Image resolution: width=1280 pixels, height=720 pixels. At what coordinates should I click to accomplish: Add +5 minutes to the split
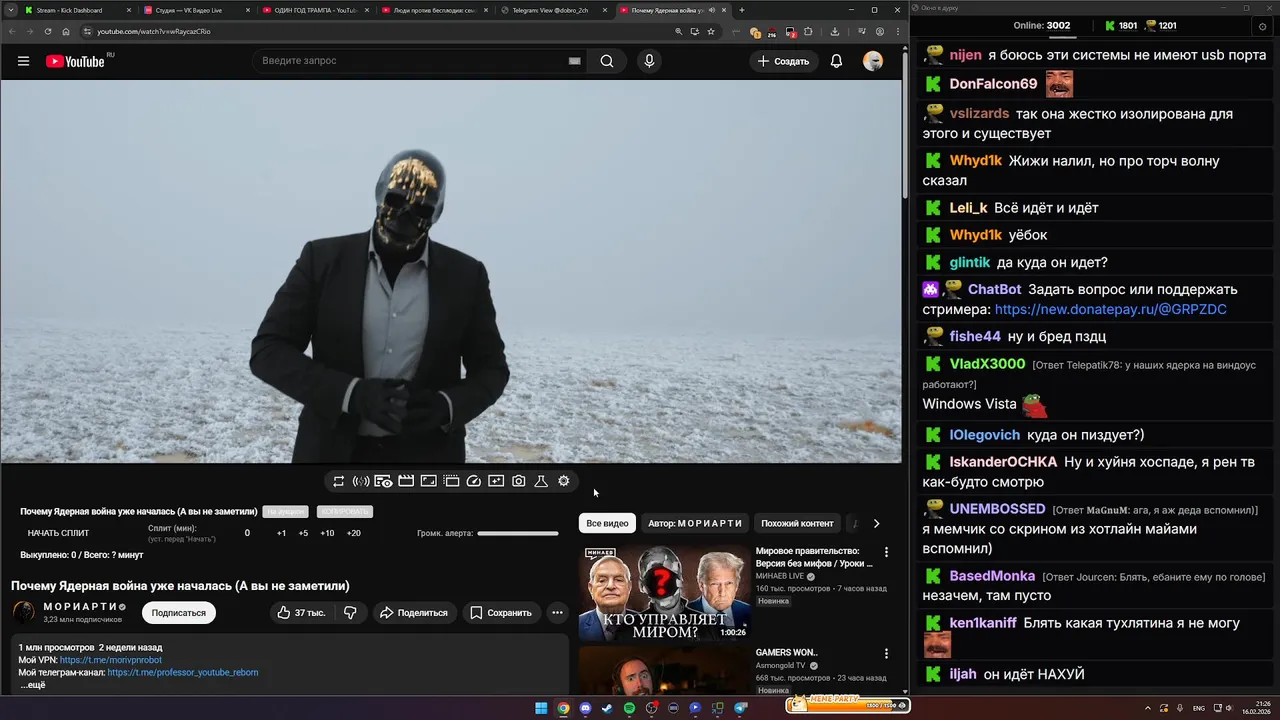coord(303,533)
